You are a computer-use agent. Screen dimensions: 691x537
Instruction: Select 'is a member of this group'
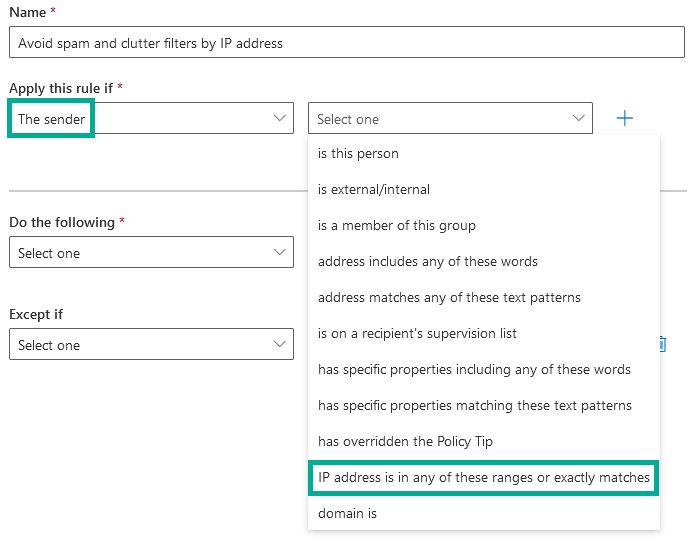tap(396, 226)
